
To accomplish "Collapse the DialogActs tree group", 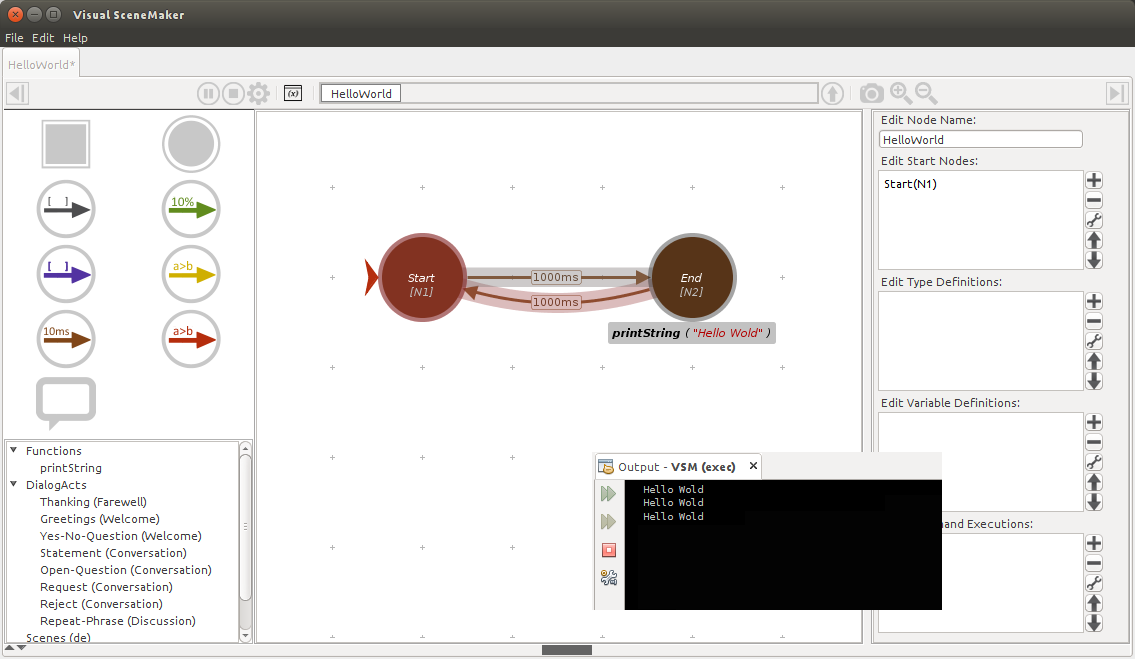I will [x=13, y=484].
